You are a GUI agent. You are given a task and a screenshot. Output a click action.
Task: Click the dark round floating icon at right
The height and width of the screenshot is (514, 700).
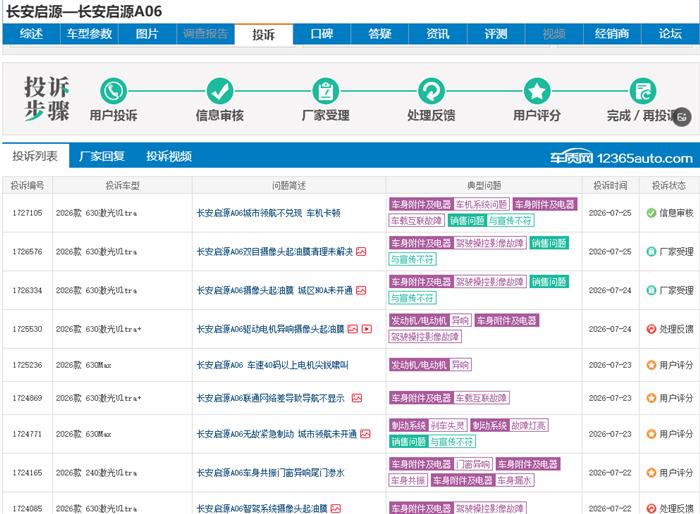pyautogui.click(x=682, y=117)
